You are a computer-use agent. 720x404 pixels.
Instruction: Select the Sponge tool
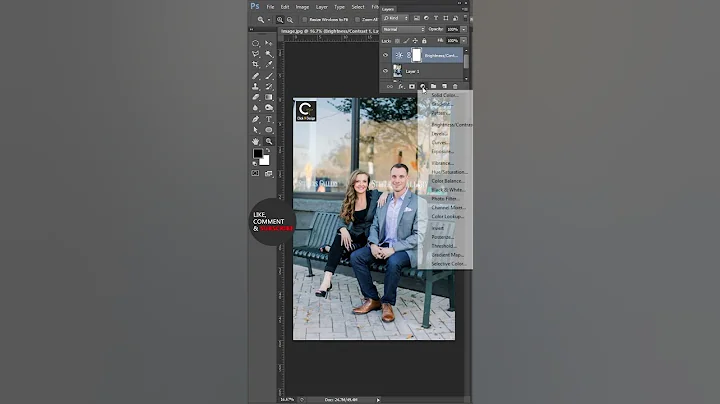269,108
